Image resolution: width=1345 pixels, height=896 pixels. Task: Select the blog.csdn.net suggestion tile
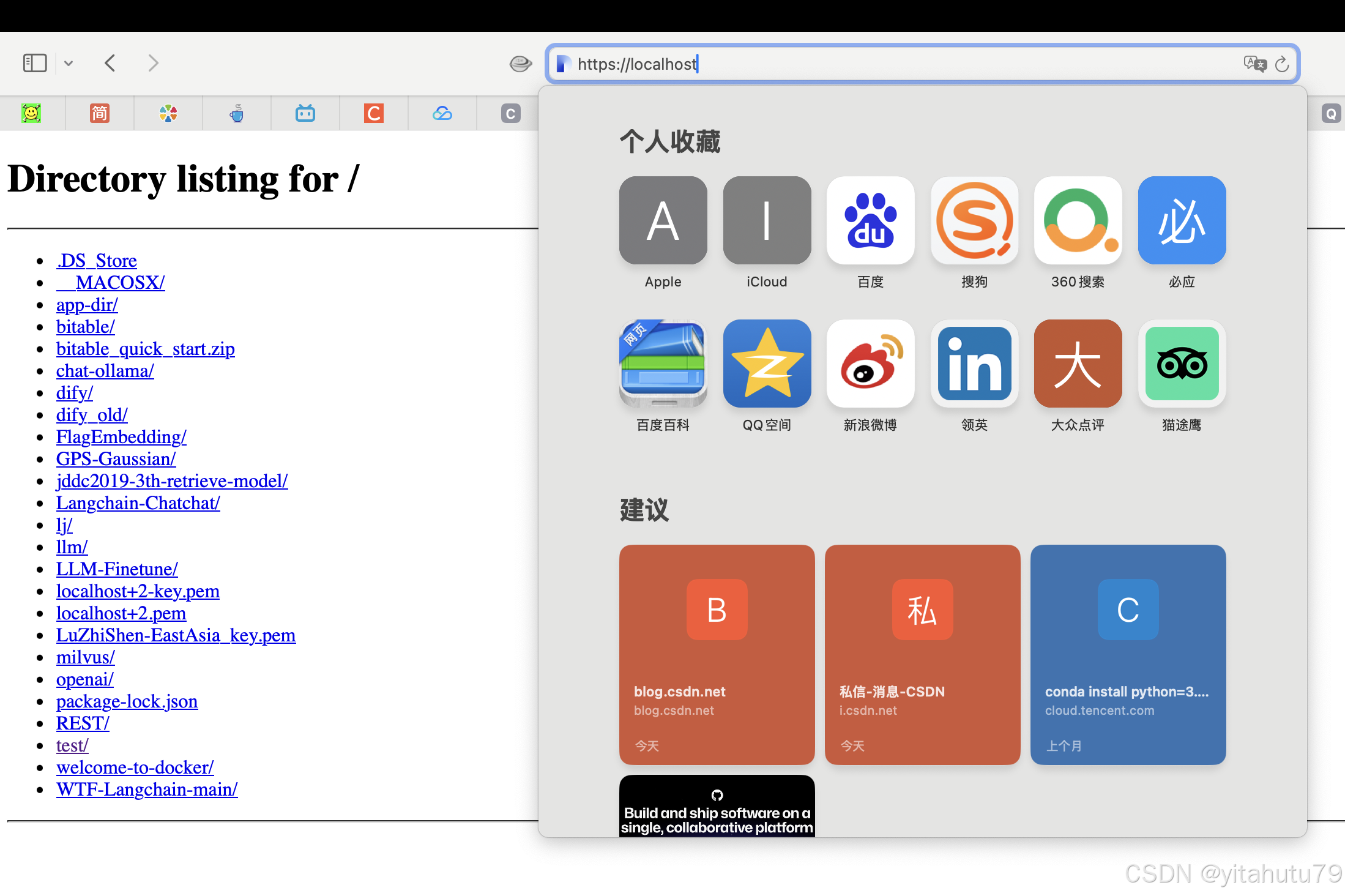[717, 655]
